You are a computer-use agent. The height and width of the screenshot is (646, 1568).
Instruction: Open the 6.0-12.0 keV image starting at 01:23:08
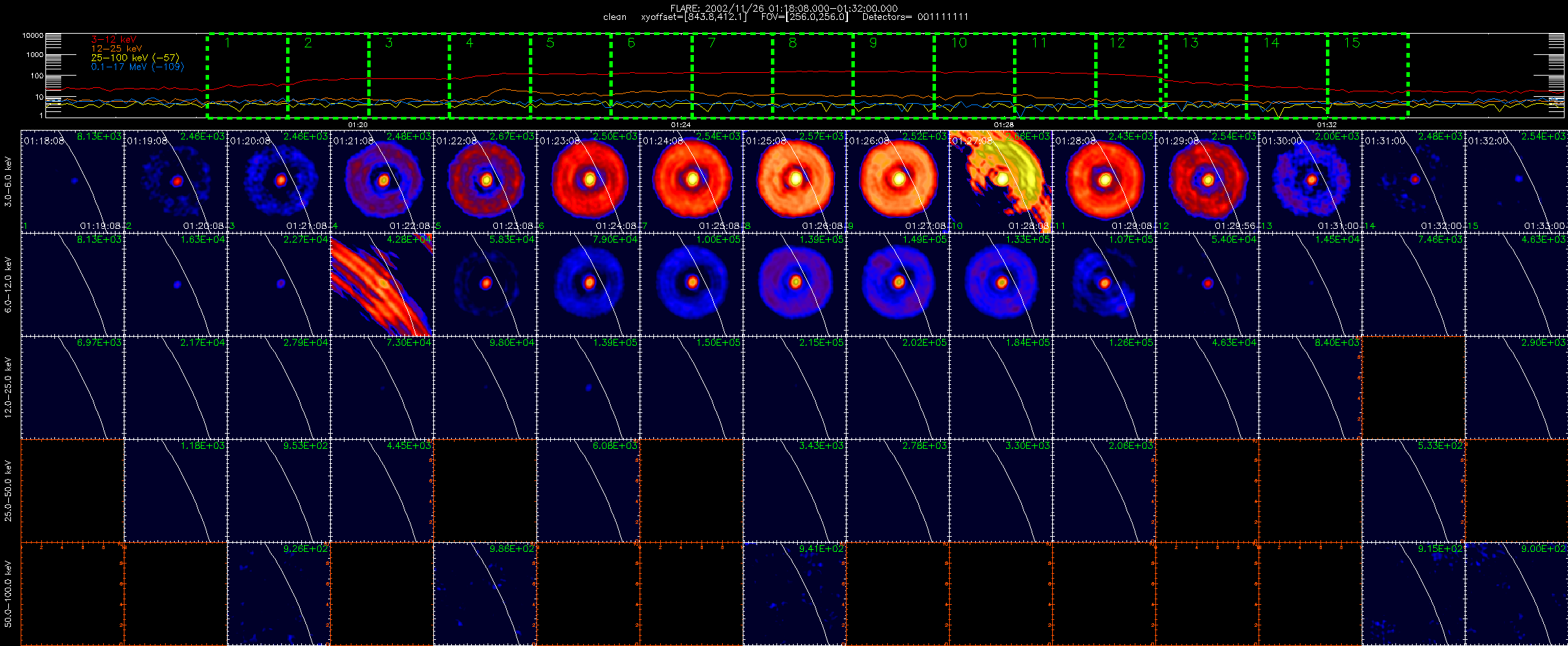click(x=588, y=284)
